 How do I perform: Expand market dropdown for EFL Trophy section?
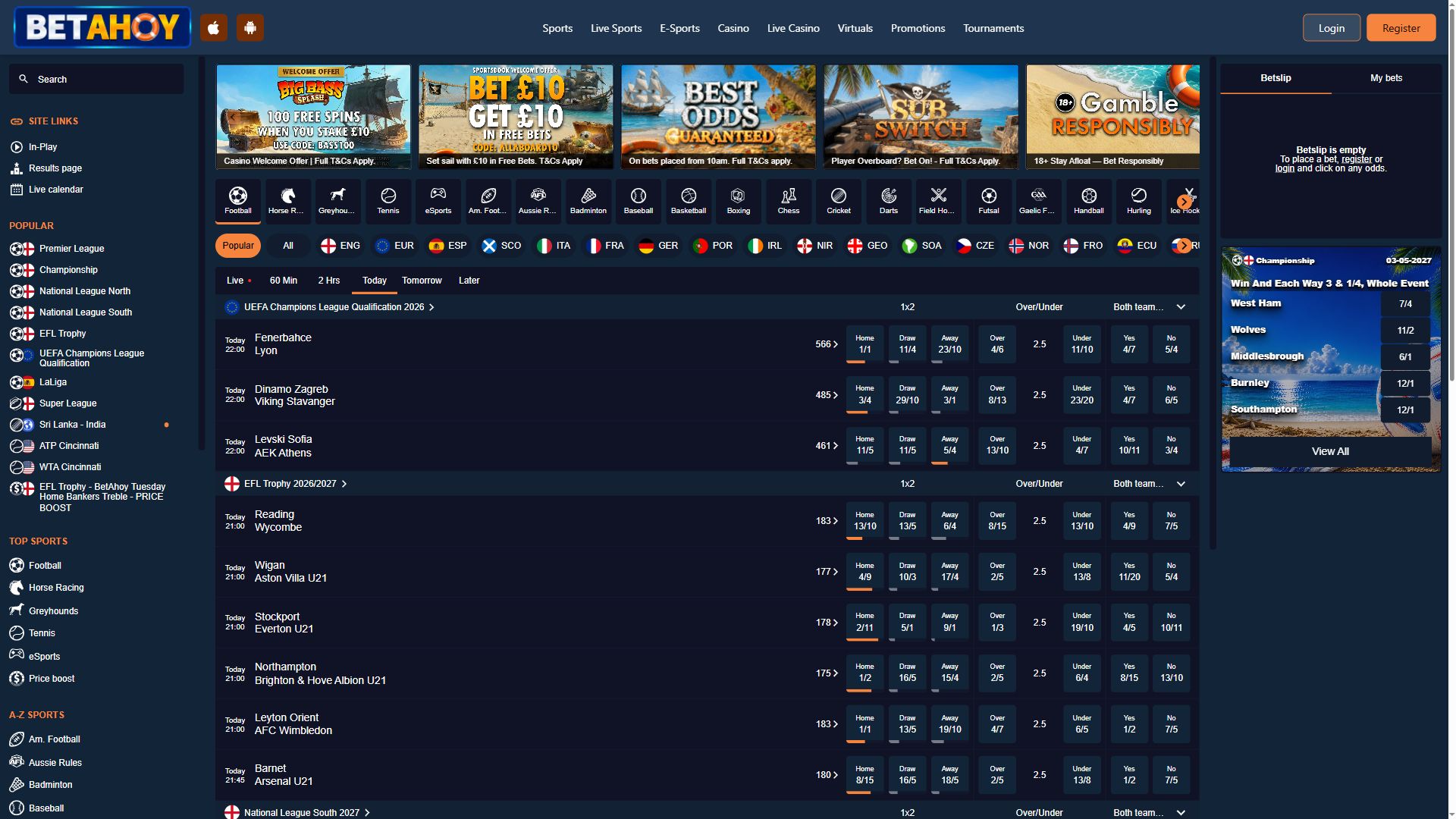(1181, 484)
